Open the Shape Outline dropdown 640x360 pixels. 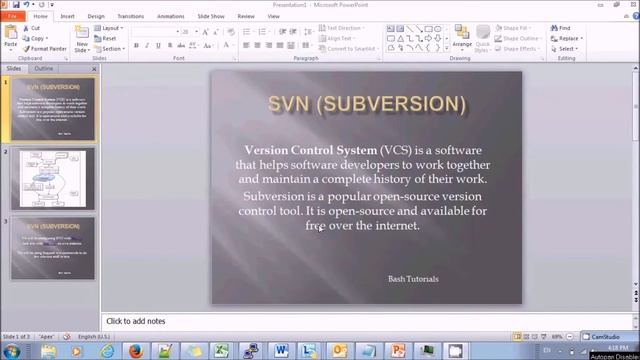click(x=518, y=38)
